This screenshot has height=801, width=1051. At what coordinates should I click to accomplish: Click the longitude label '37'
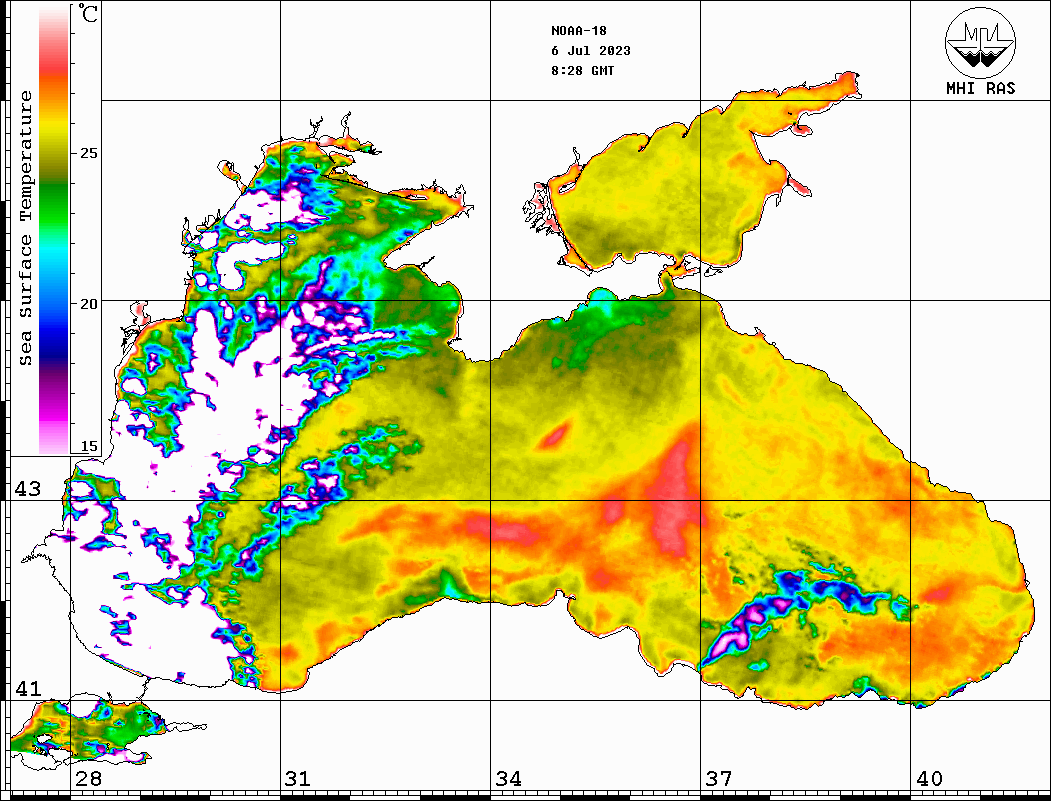click(719, 779)
